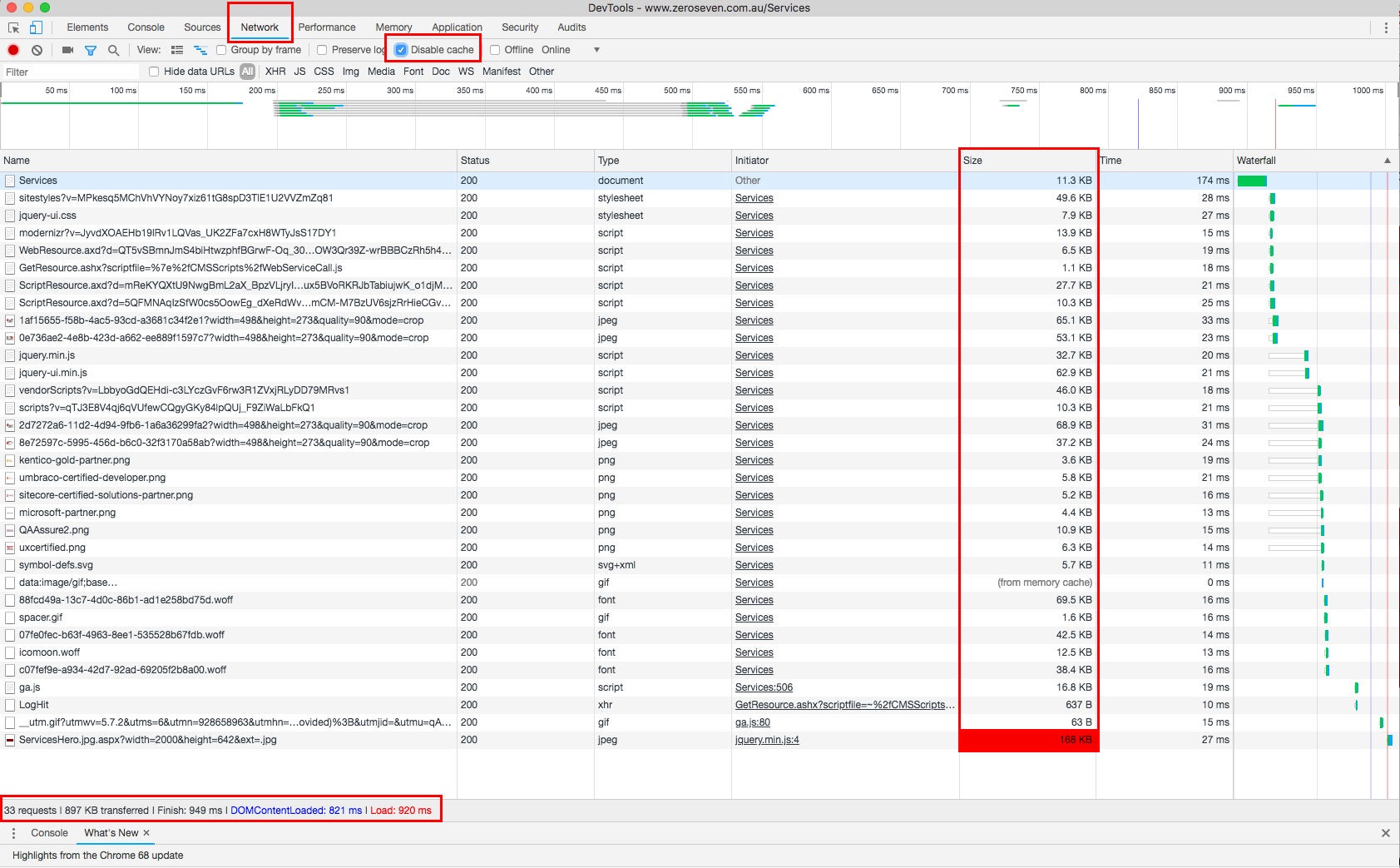This screenshot has height=868, width=1400.
Task: Click the capture screenshots camera icon
Action: coord(67,50)
